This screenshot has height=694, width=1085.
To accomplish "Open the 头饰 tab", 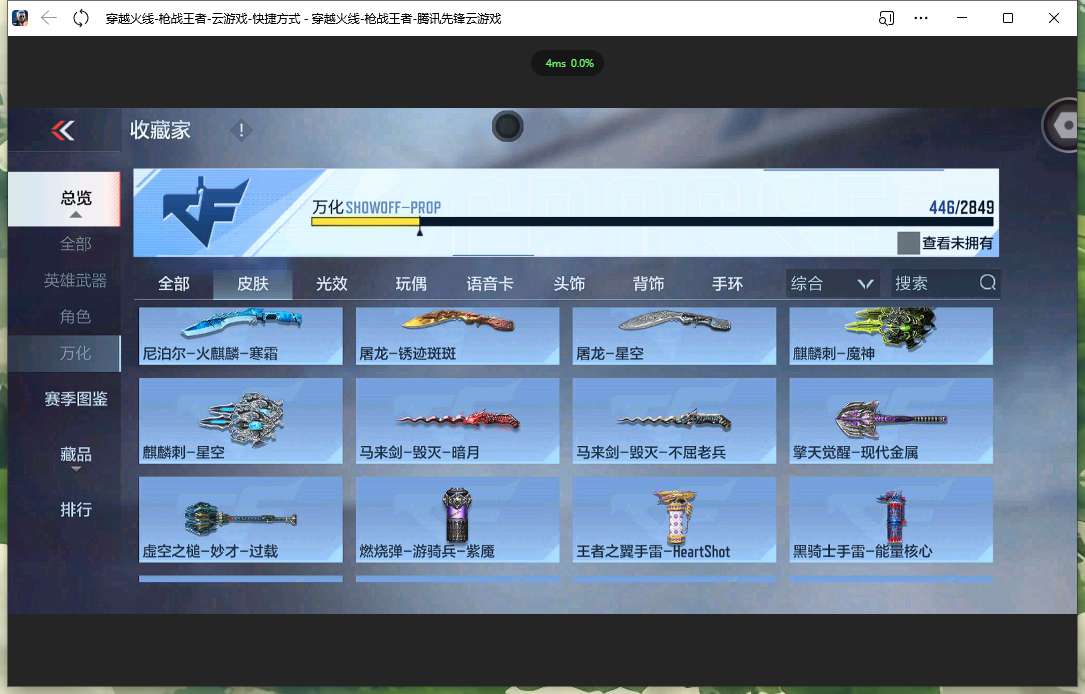I will (x=569, y=284).
